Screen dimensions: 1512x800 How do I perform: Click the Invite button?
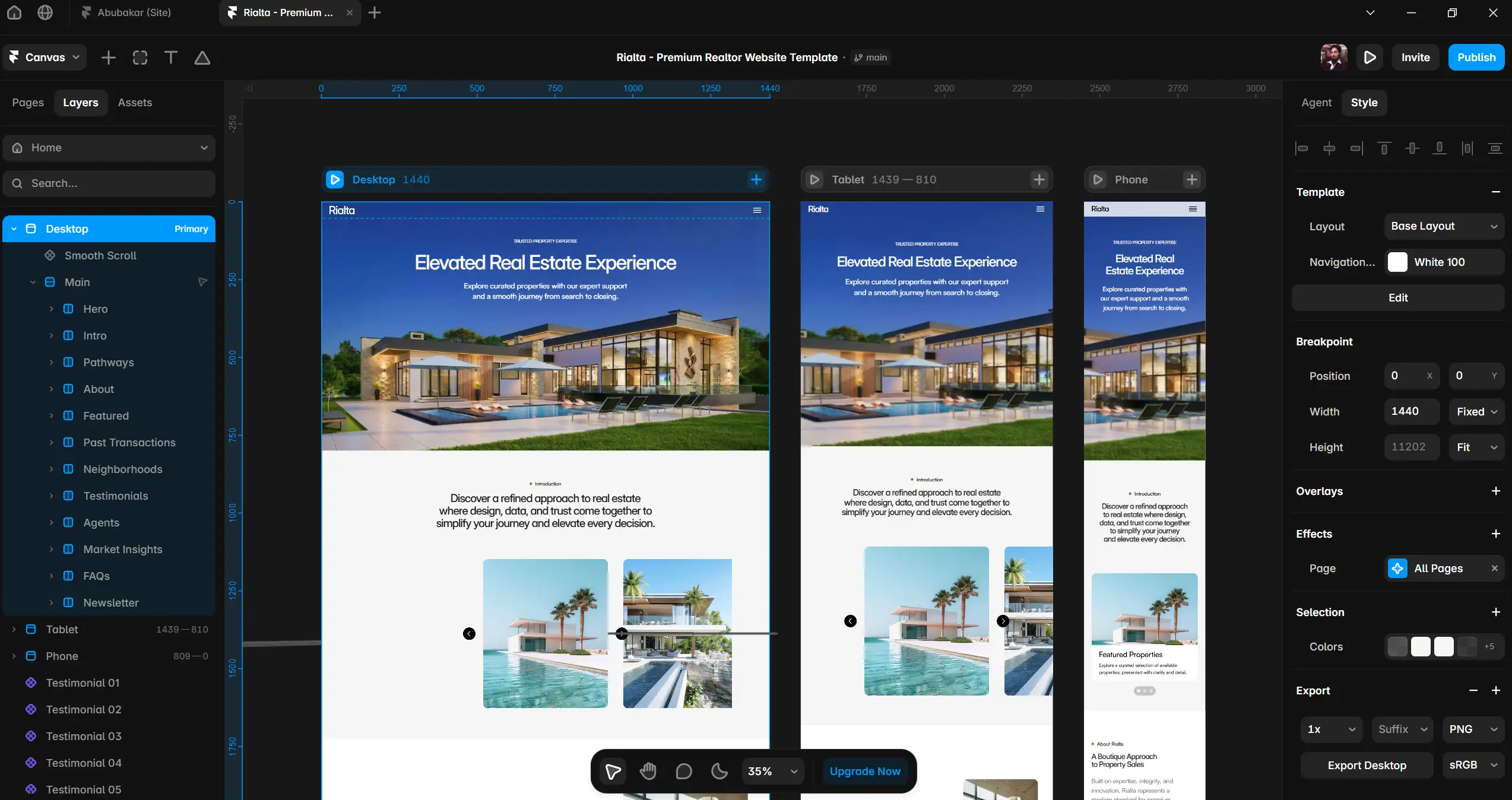[1416, 58]
